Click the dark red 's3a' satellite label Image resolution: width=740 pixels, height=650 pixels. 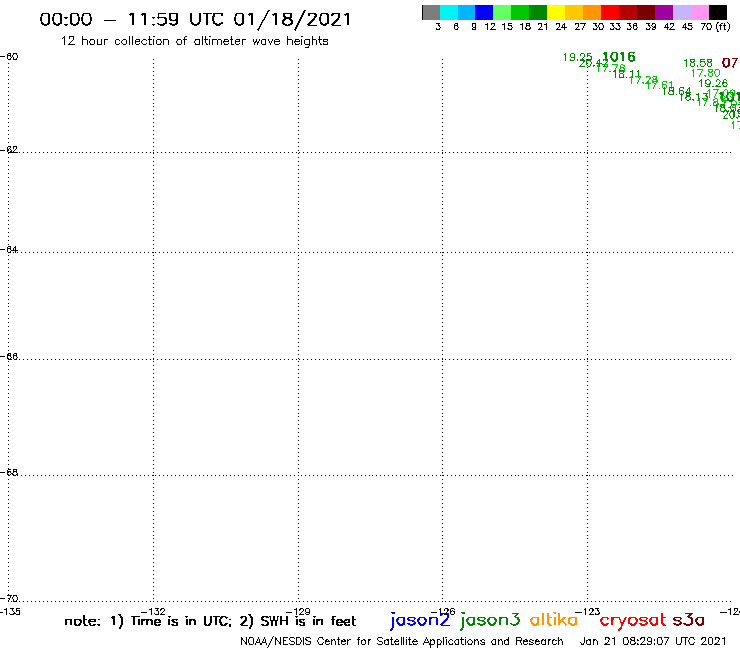click(x=689, y=620)
